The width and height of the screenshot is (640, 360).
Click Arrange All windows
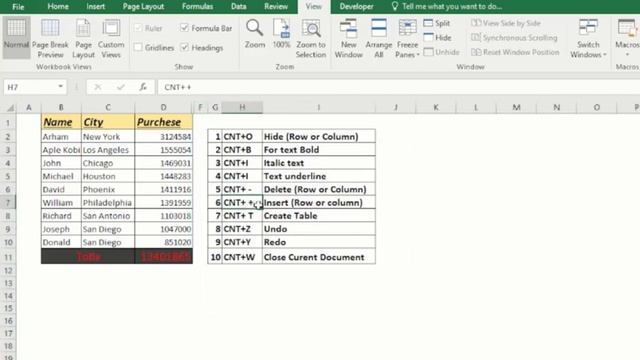379,38
